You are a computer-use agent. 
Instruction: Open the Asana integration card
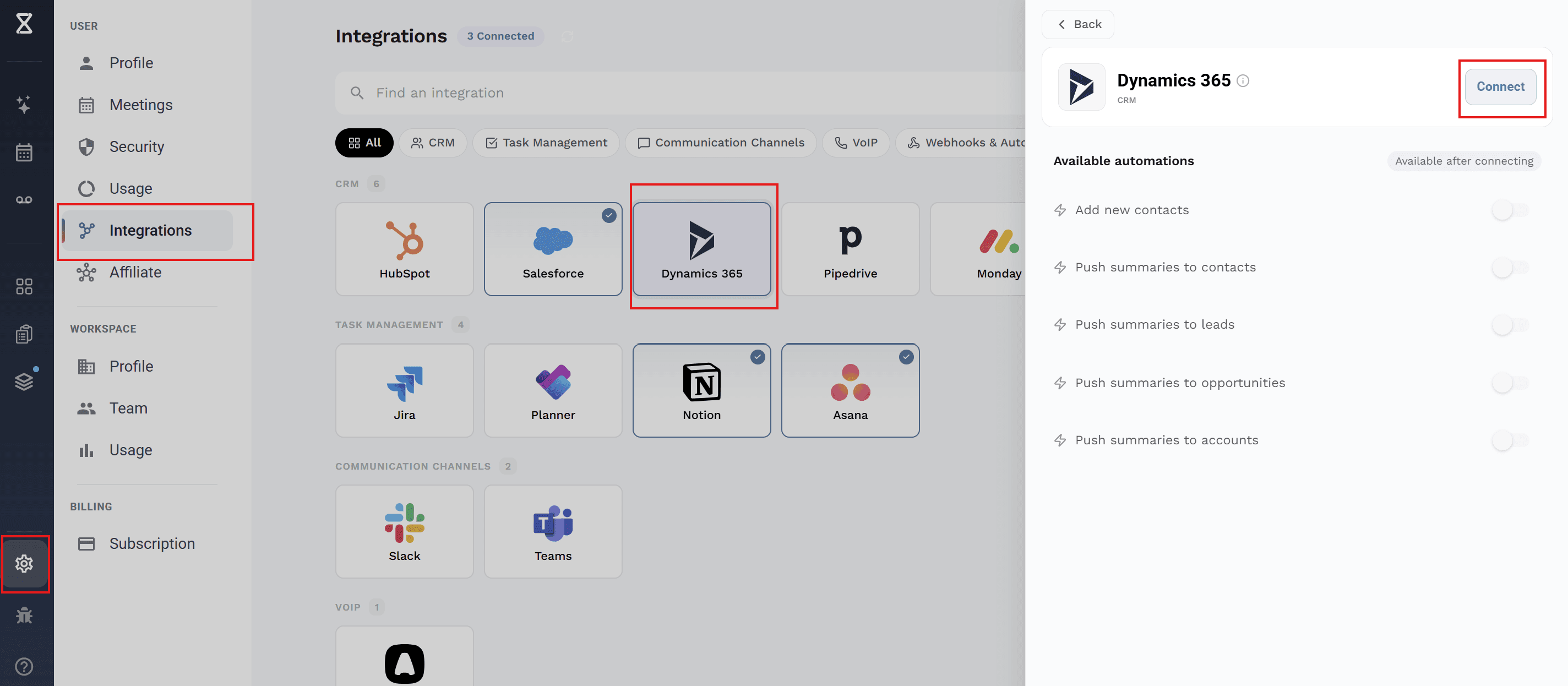pyautogui.click(x=851, y=391)
